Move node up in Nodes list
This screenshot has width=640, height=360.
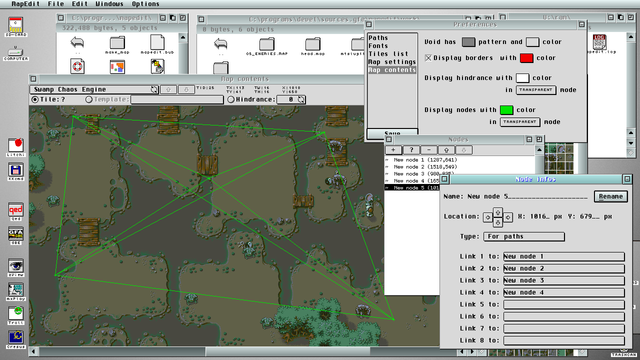coord(447,150)
